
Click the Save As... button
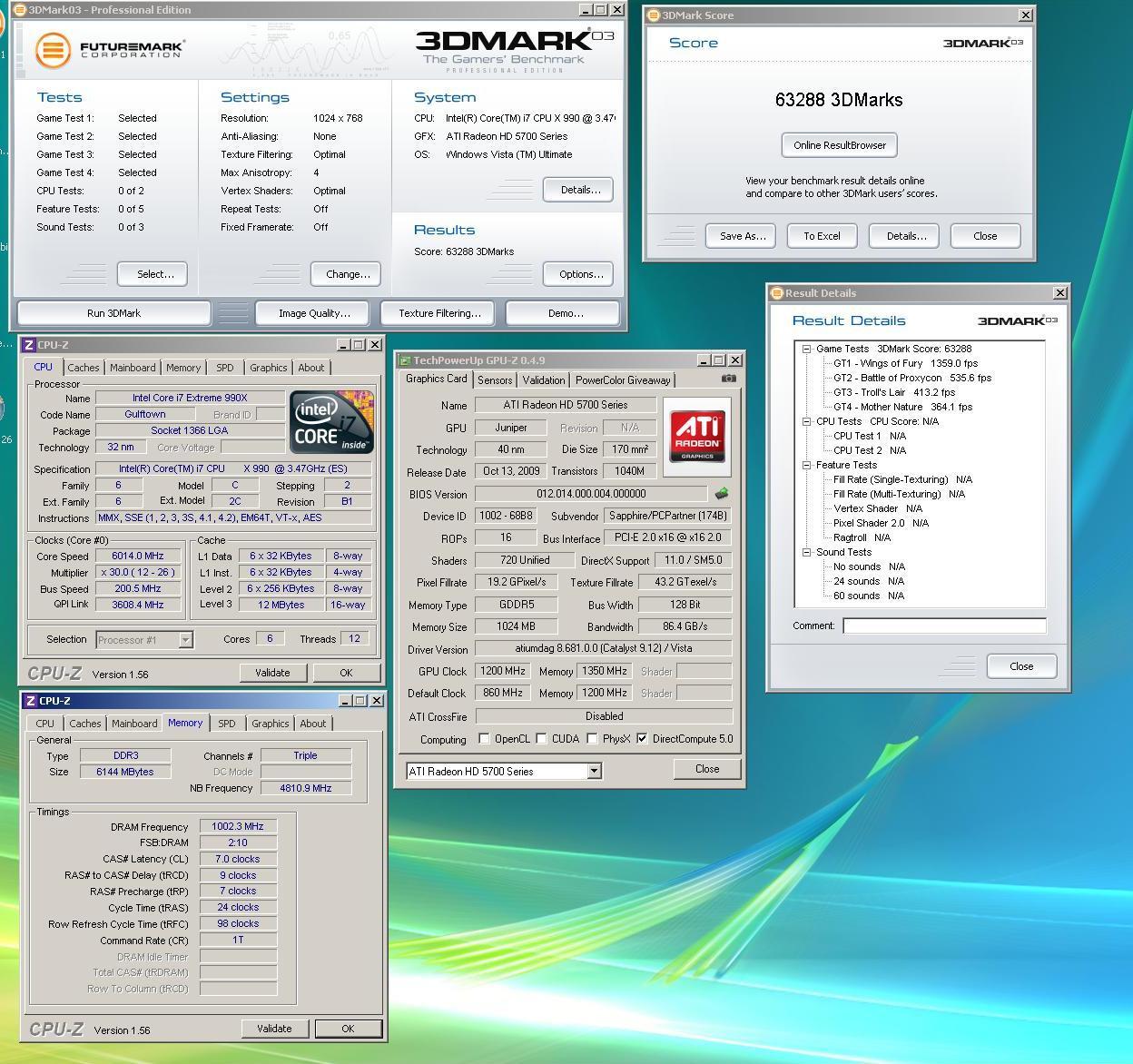pyautogui.click(x=743, y=236)
